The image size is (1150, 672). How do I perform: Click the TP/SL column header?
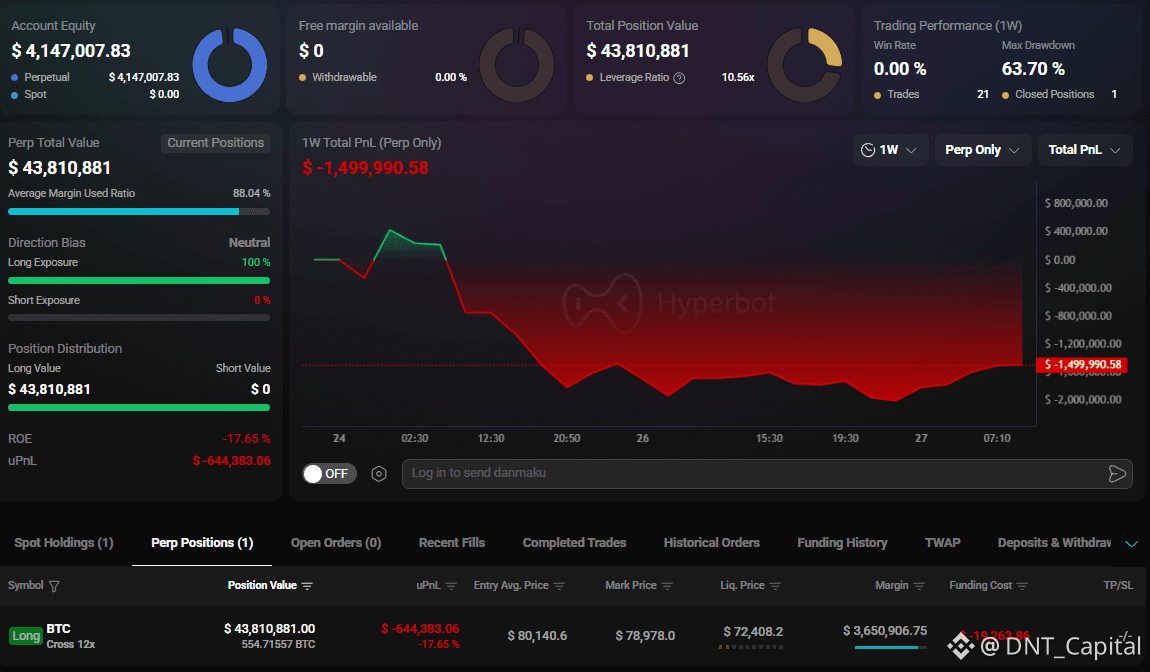coord(1118,585)
